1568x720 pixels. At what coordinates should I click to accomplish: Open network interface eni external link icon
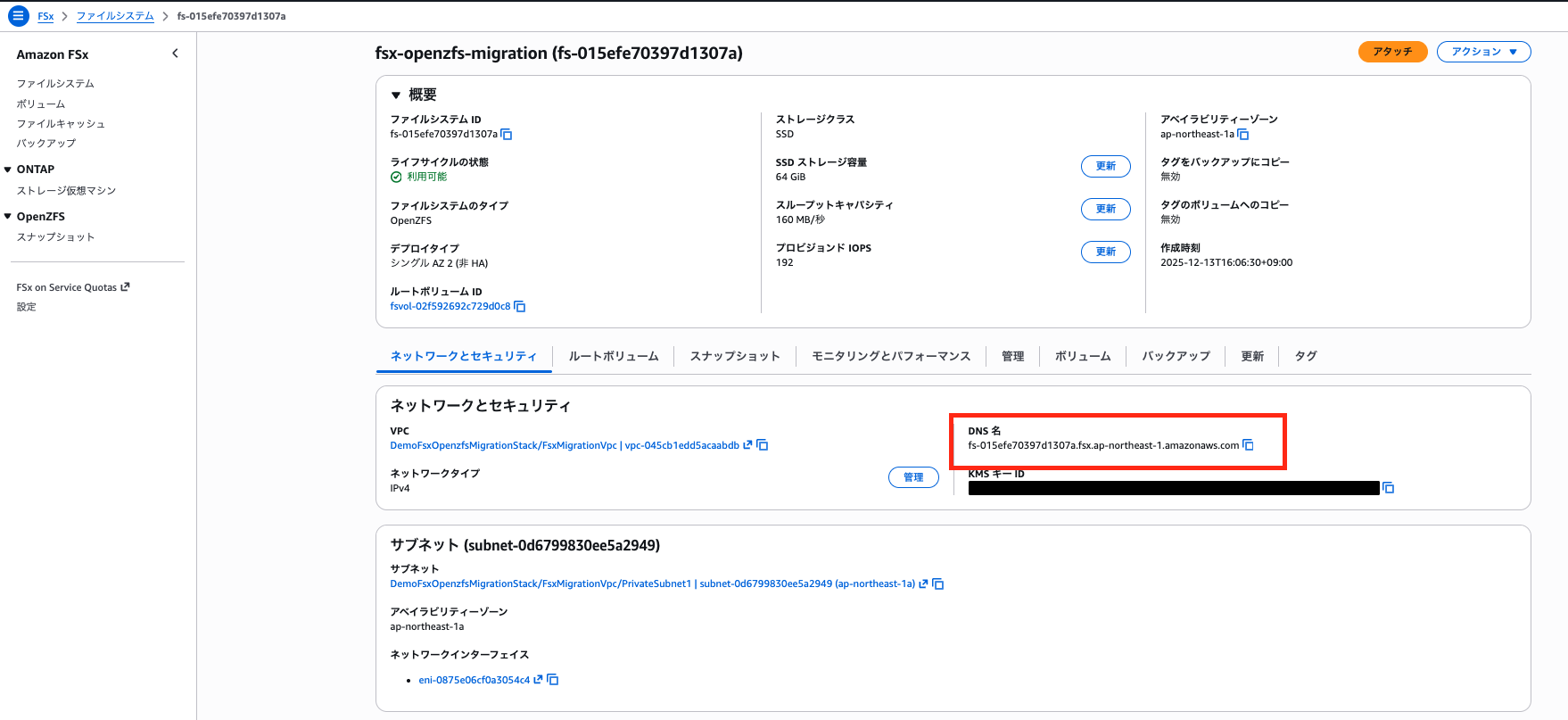click(538, 680)
